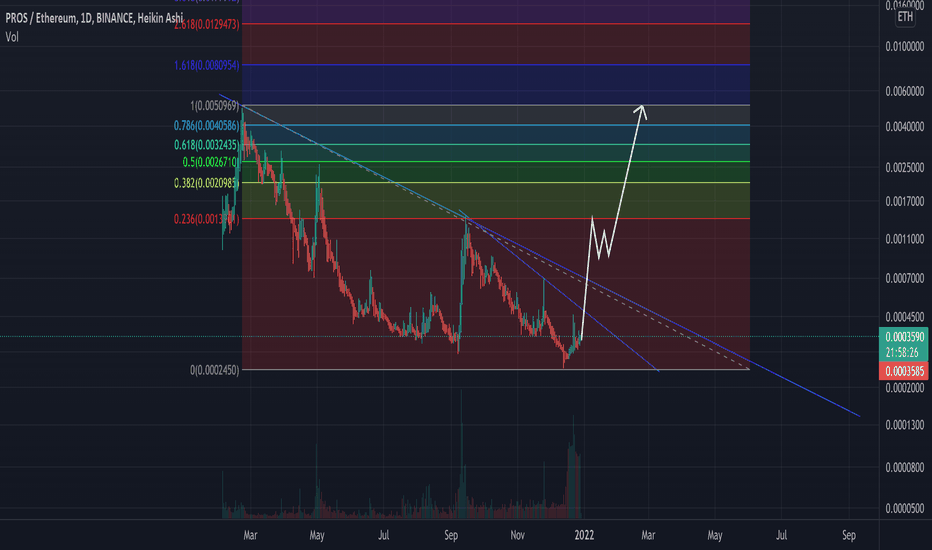Screen dimensions: 932x550
Task: Click the 1(0.0050969) Fibonacci level label
Action: (215, 106)
